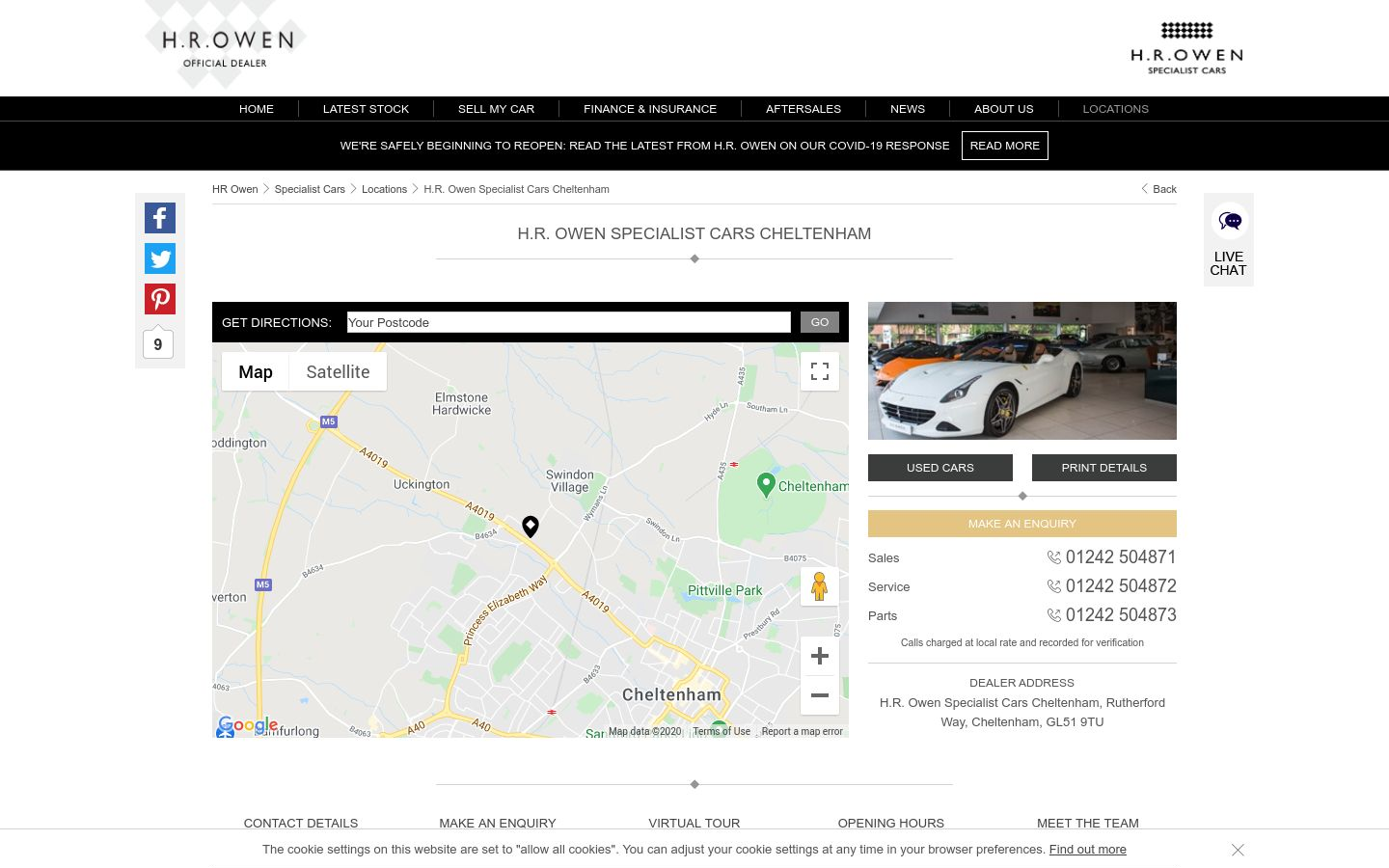Jump to Opening Hours section tab
1389x868 pixels.
pyautogui.click(x=891, y=823)
